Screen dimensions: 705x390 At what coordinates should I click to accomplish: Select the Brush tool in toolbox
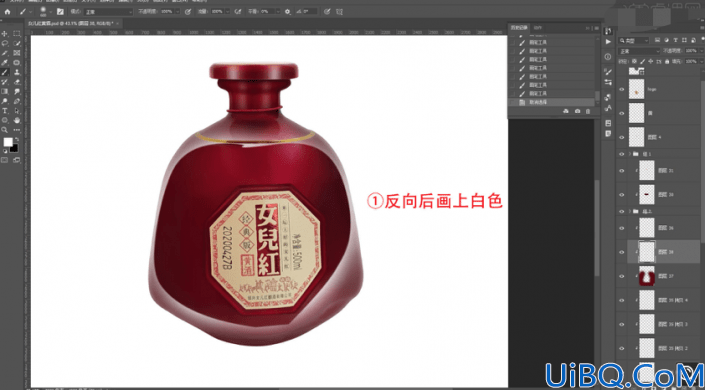point(5,72)
